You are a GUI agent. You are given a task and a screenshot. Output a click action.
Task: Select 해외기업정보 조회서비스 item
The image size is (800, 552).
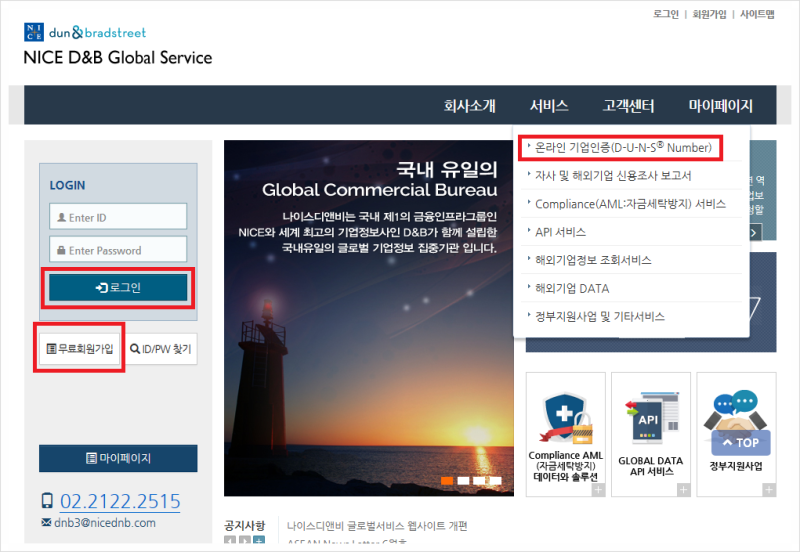(x=593, y=260)
